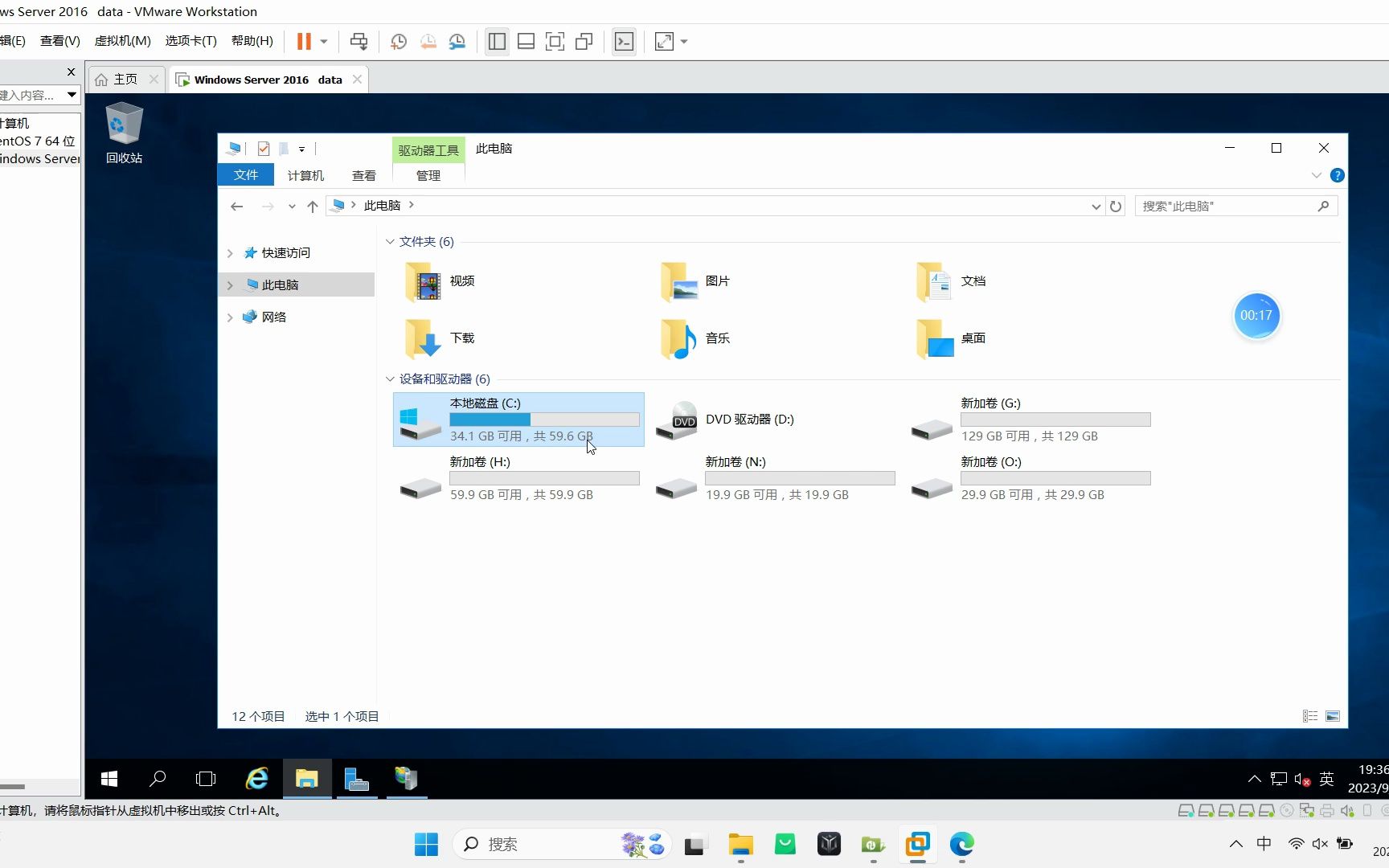This screenshot has height=868, width=1389.
Task: Switch to Unity mode icon
Action: coord(584,42)
